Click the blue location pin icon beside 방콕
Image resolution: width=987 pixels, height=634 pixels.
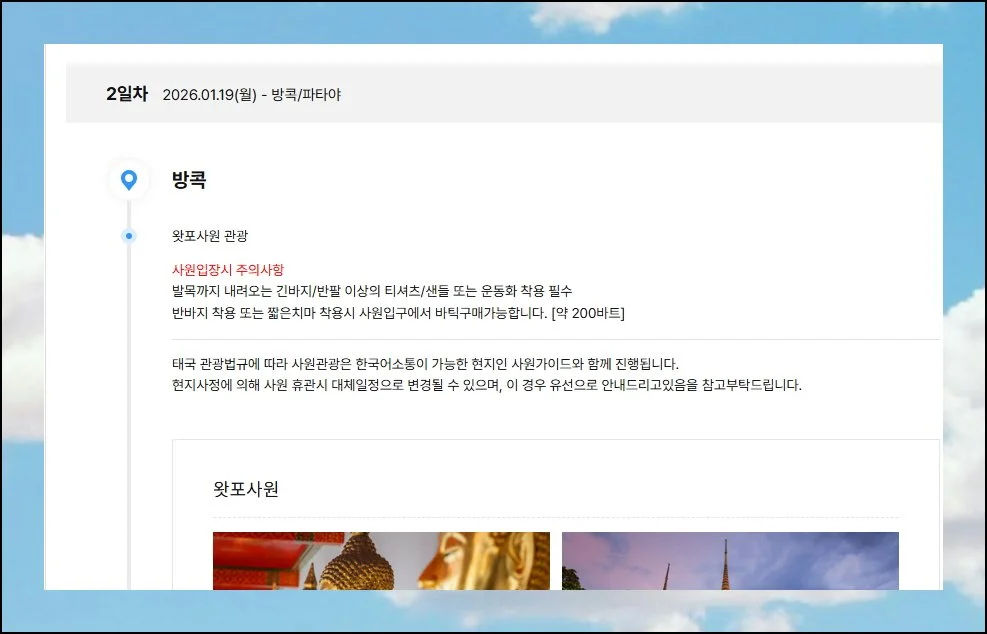[128, 180]
